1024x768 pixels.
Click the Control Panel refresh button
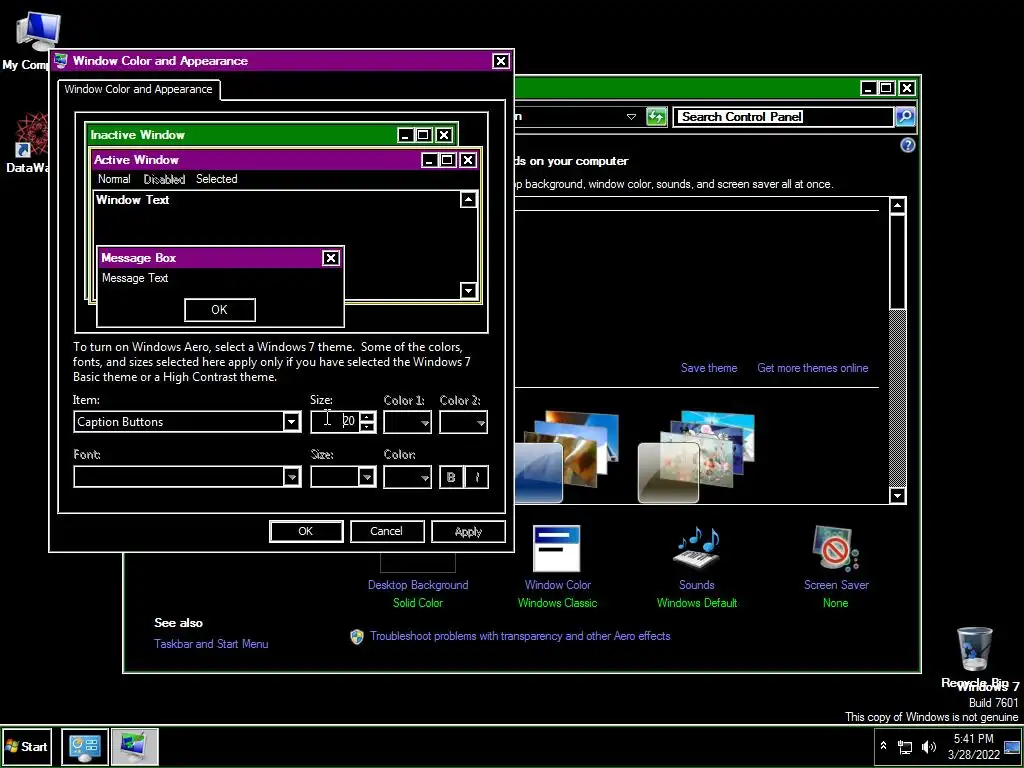pos(656,117)
